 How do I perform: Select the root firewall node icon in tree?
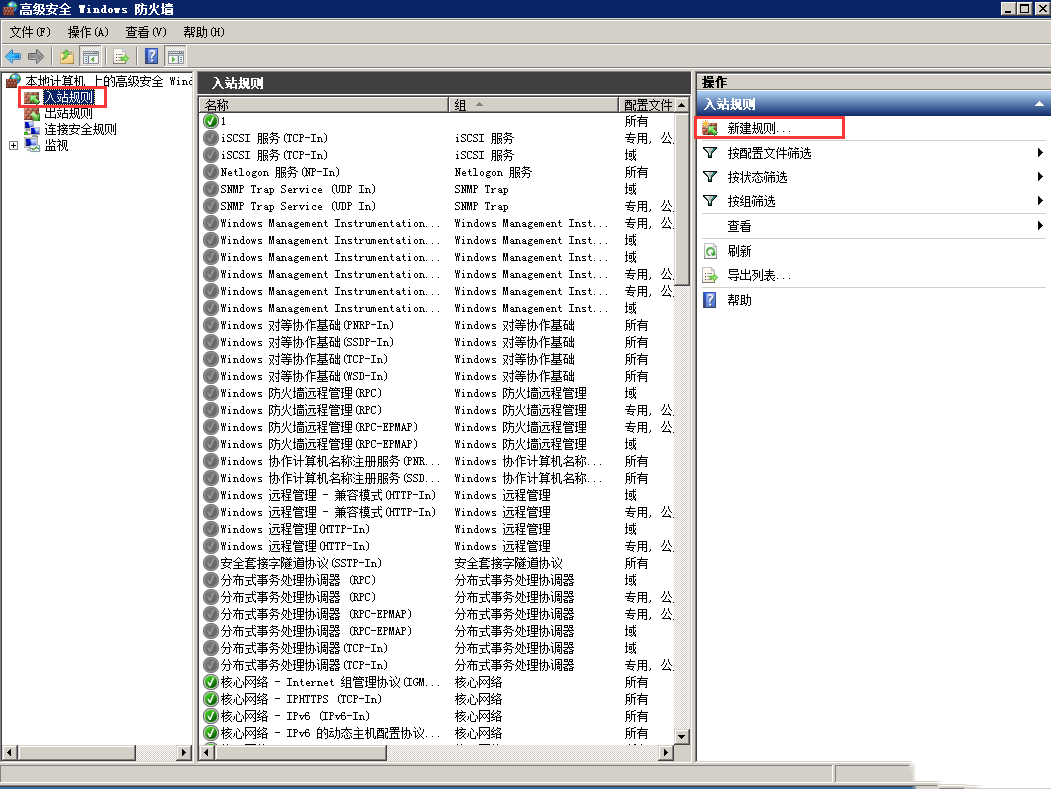click(x=13, y=81)
